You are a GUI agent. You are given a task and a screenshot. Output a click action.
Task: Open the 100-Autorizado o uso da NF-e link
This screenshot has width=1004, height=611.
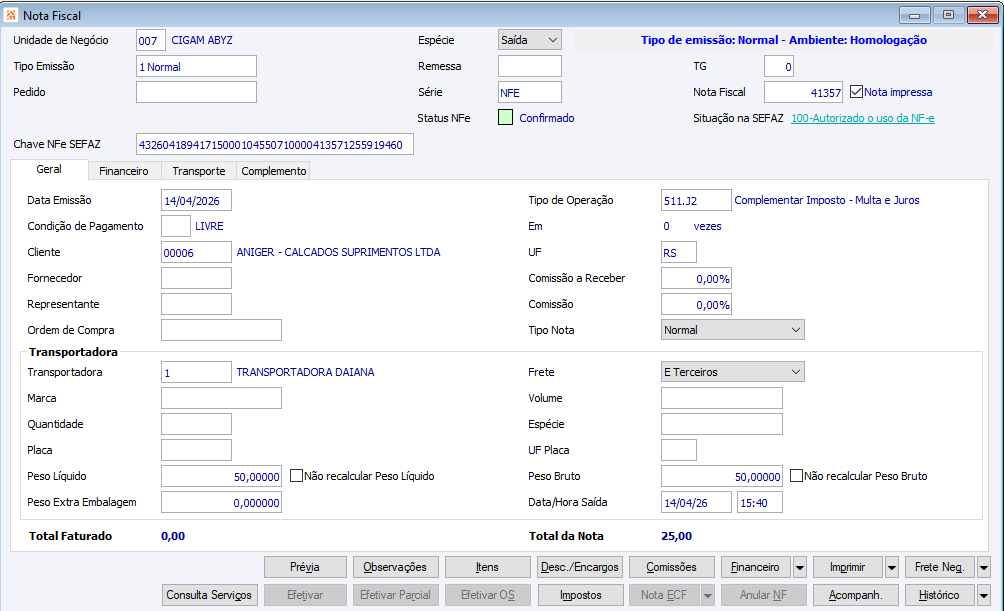862,118
